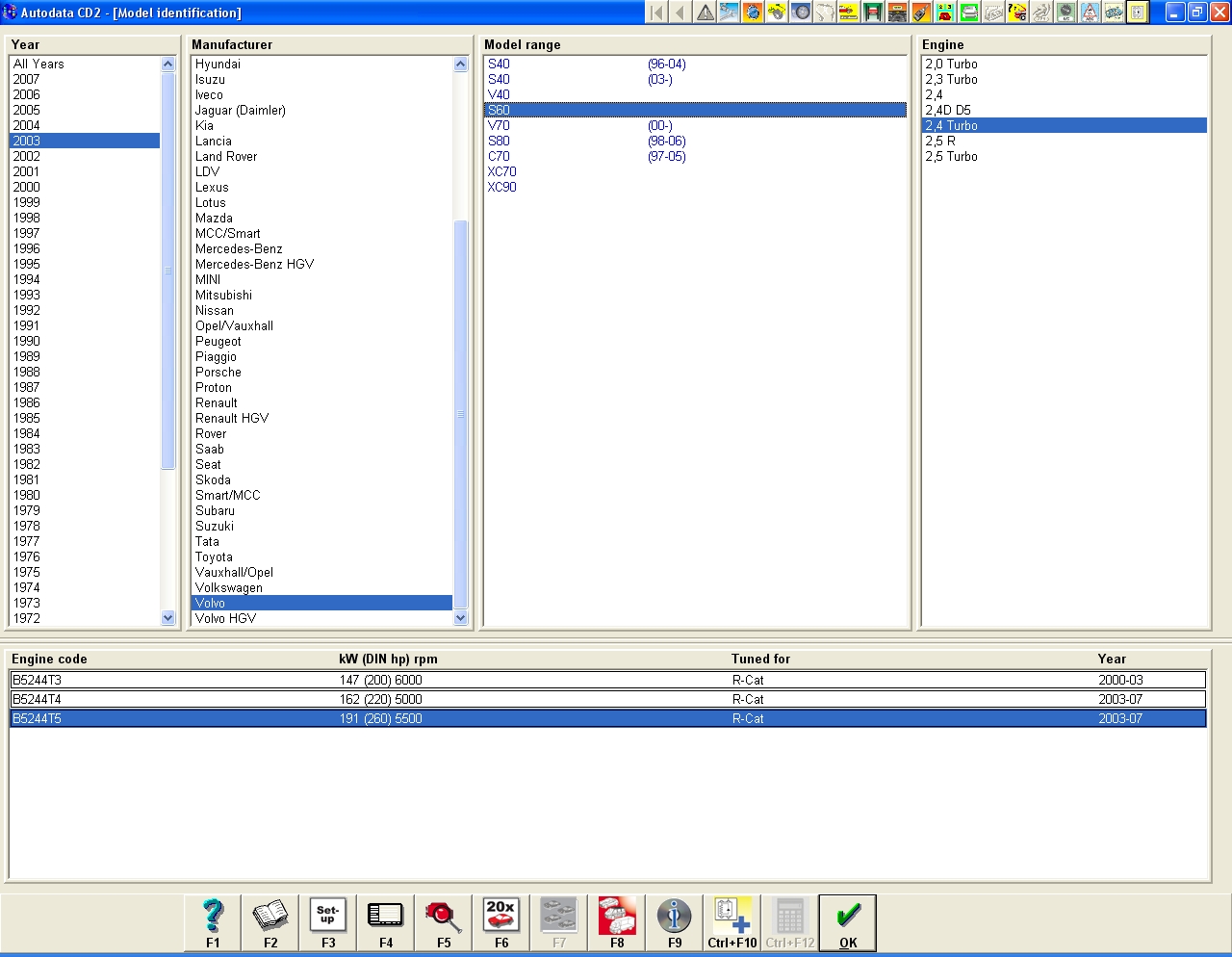
Task: Choose Hyundai in Manufacturer list
Action: [321, 64]
